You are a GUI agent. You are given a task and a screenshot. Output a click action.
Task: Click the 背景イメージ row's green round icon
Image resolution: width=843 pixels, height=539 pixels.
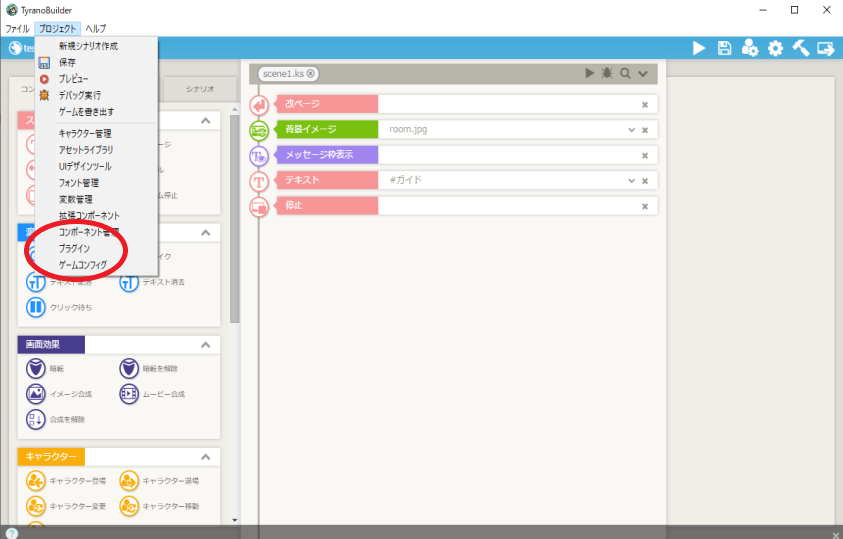259,130
